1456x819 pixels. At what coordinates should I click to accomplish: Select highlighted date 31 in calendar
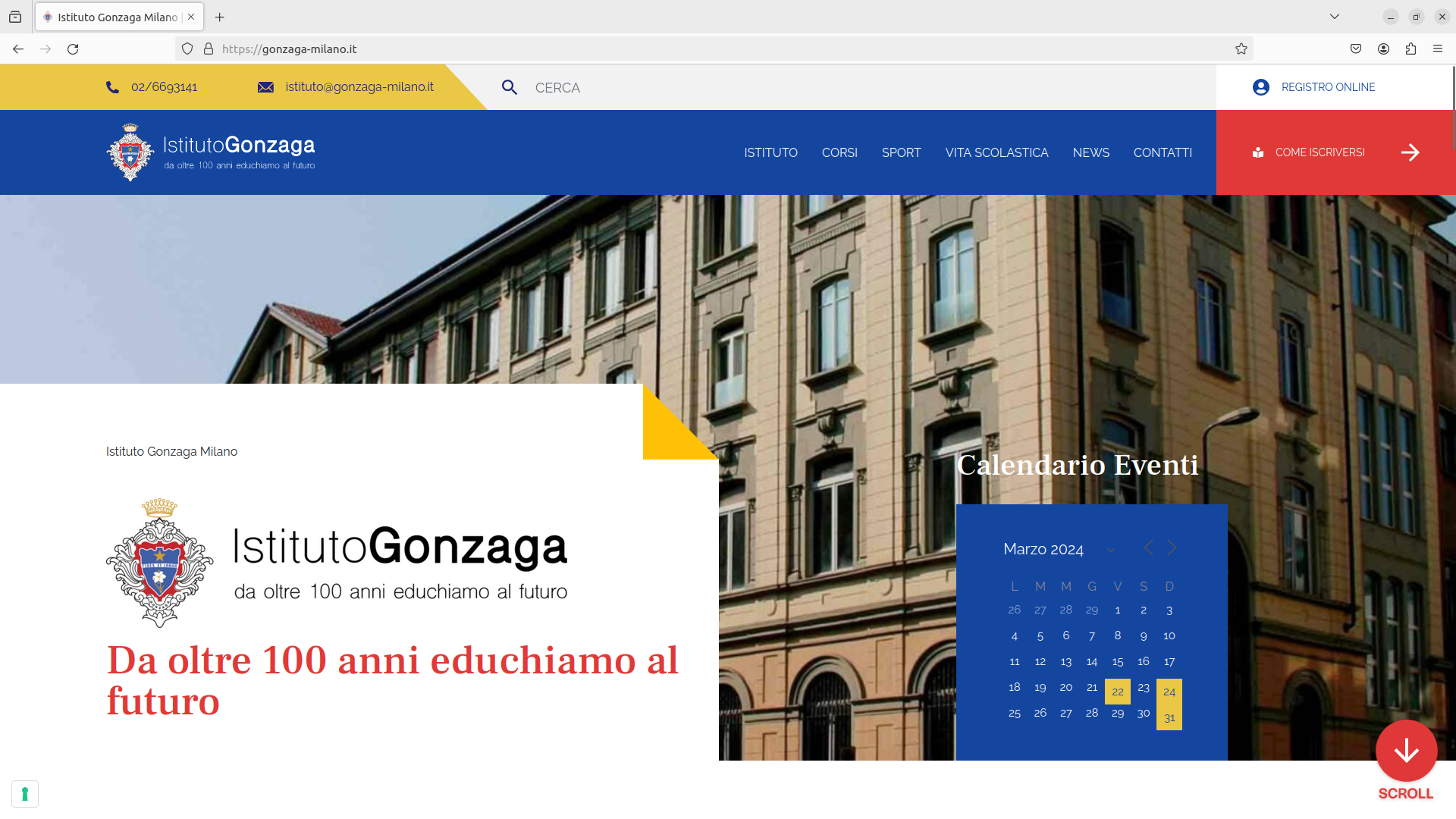tap(1169, 717)
